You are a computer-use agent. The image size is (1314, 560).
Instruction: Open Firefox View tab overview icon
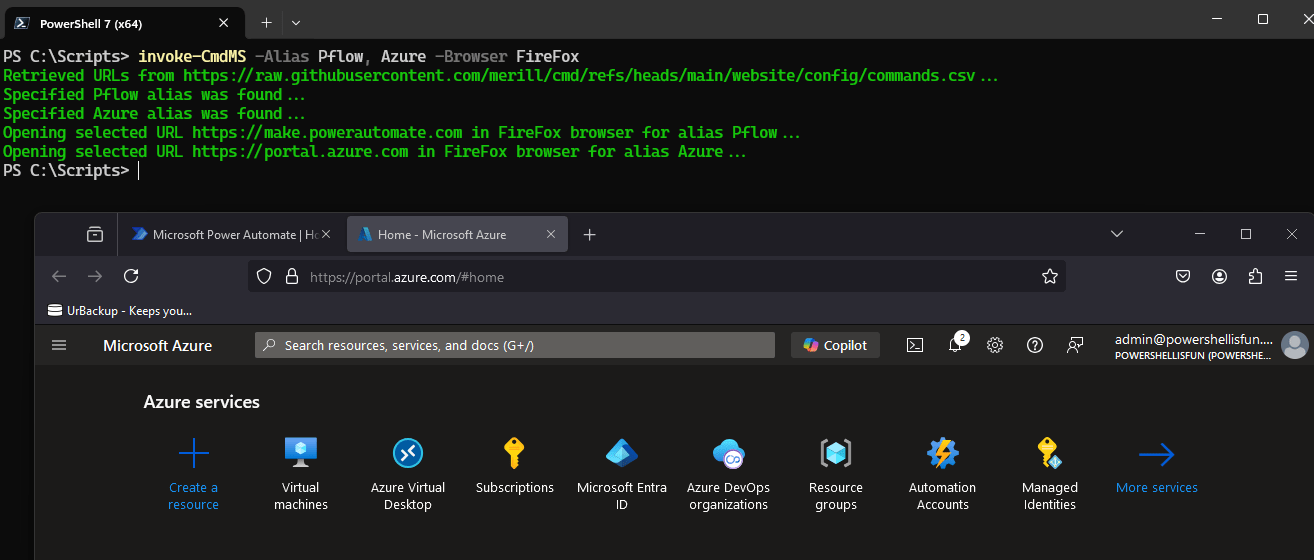click(95, 234)
